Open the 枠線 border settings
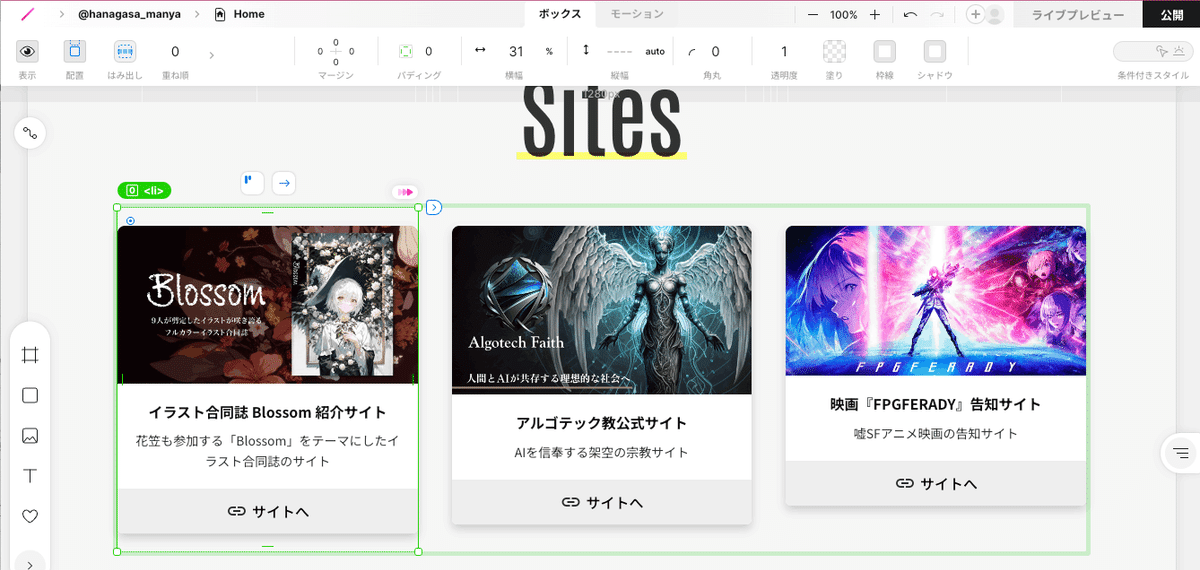 [885, 51]
